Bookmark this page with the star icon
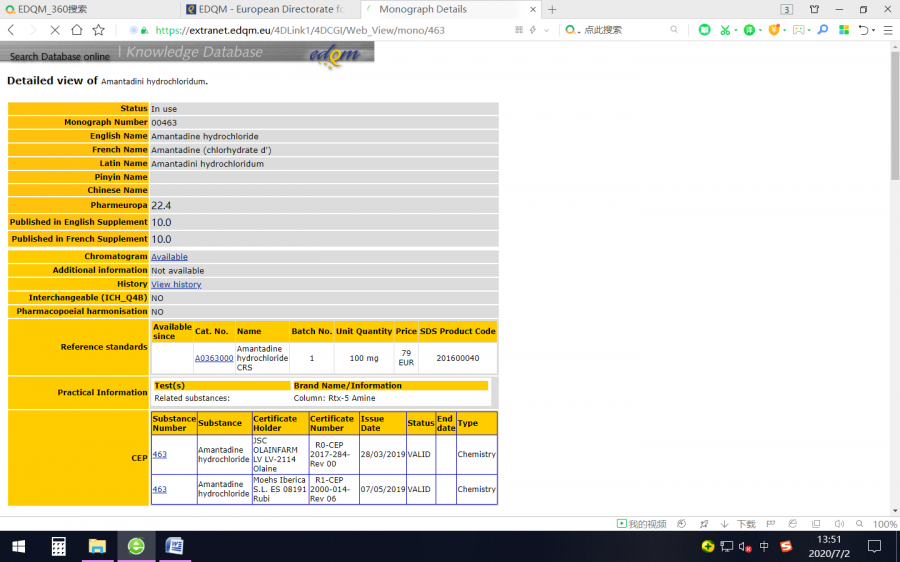 click(98, 30)
